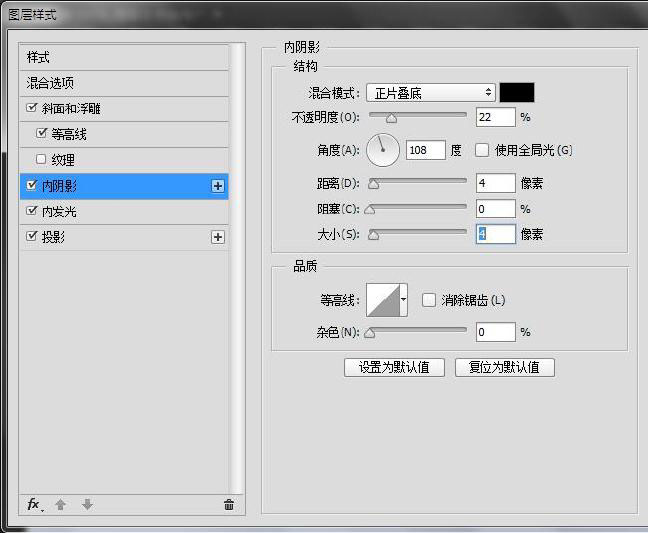Click the contour curve thumbnail
The image size is (648, 533).
click(x=383, y=300)
